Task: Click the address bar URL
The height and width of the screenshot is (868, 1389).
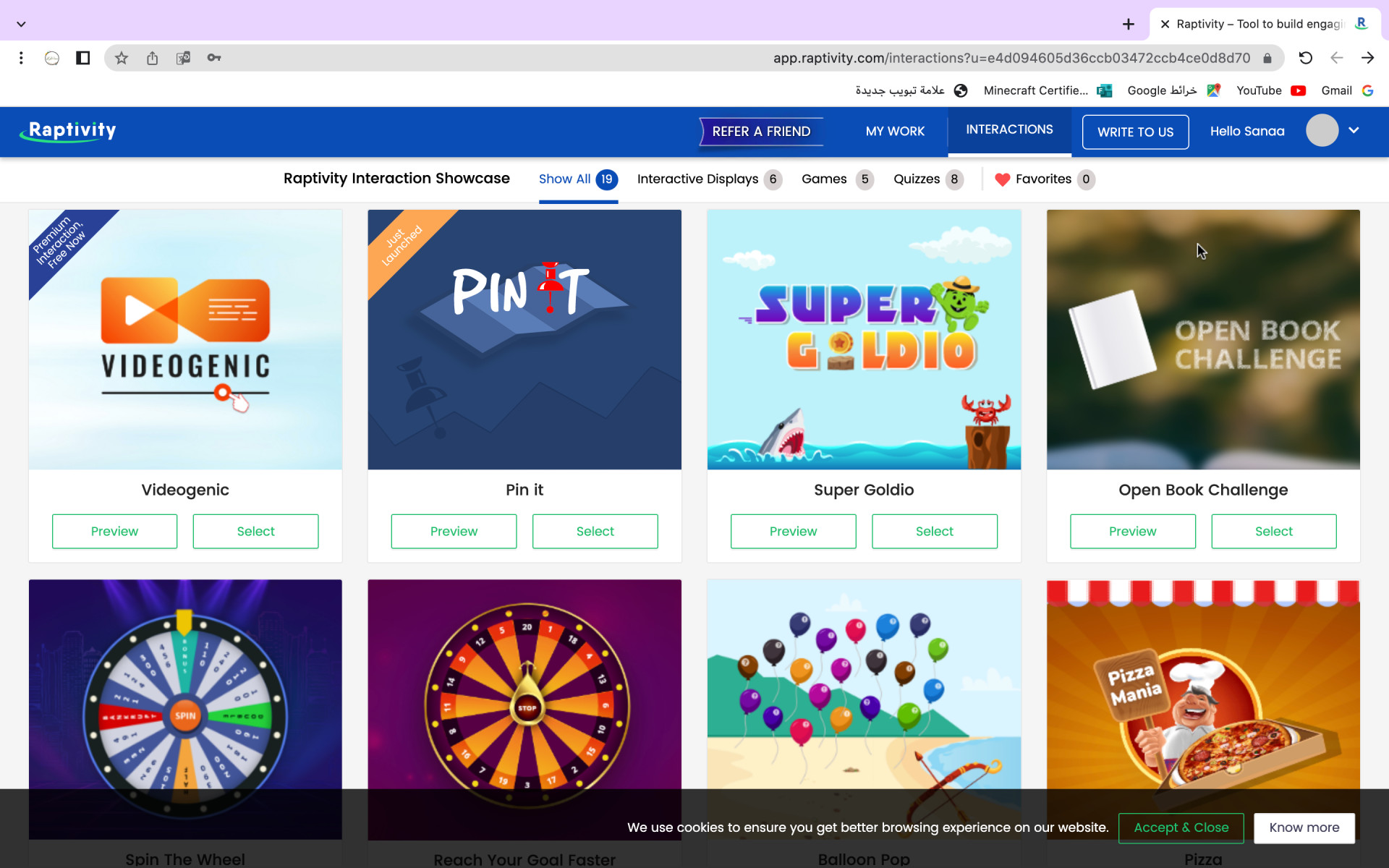Action: [1011, 58]
